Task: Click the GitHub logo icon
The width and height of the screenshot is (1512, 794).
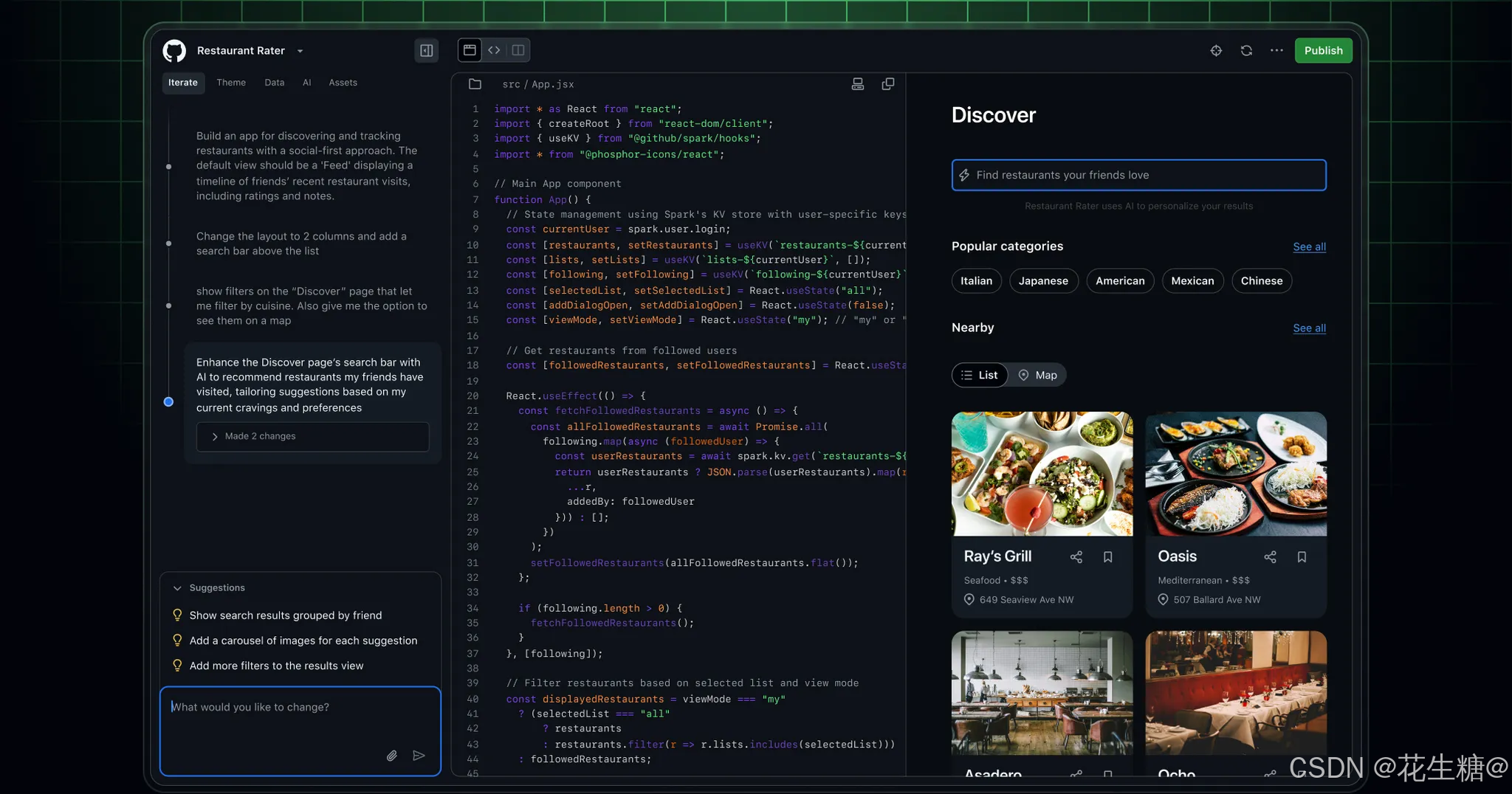Action: pyautogui.click(x=174, y=51)
